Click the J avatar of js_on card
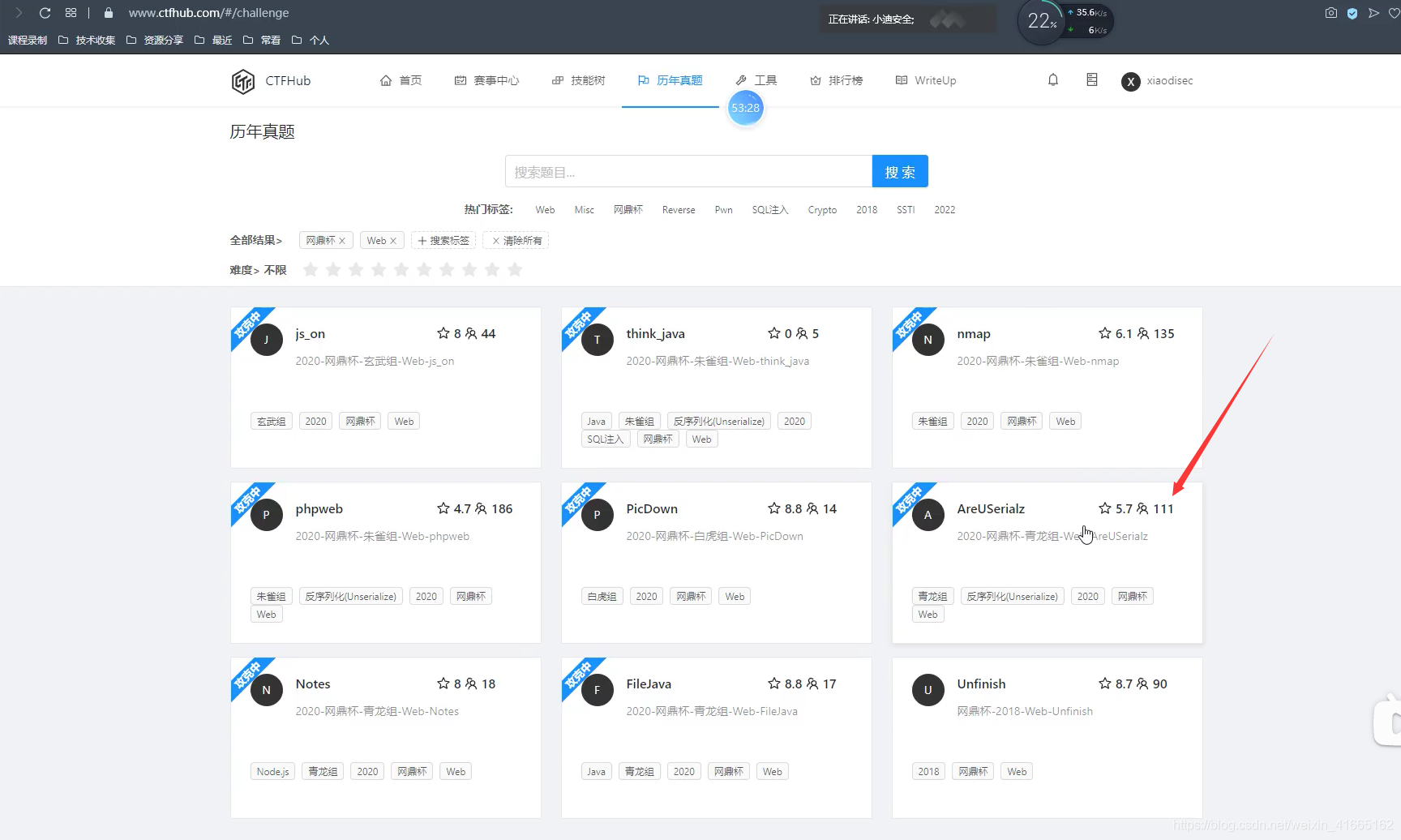 pos(266,340)
